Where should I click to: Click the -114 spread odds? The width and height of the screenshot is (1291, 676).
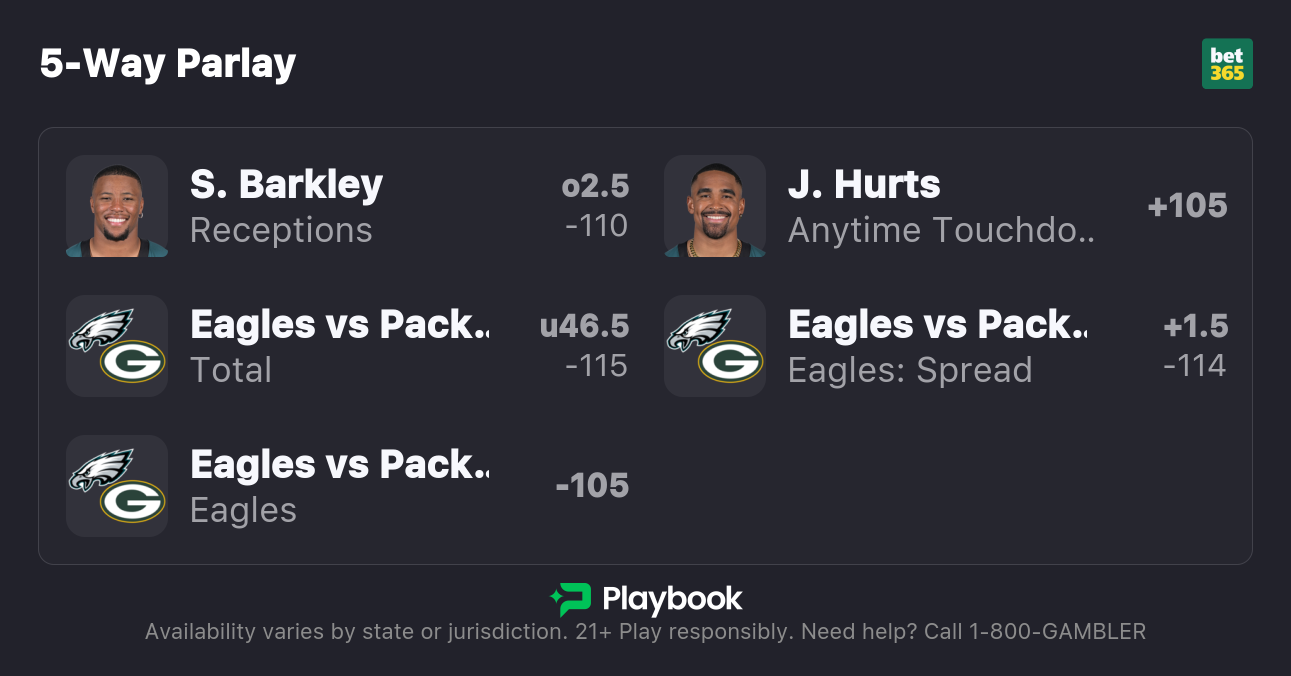[1194, 366]
